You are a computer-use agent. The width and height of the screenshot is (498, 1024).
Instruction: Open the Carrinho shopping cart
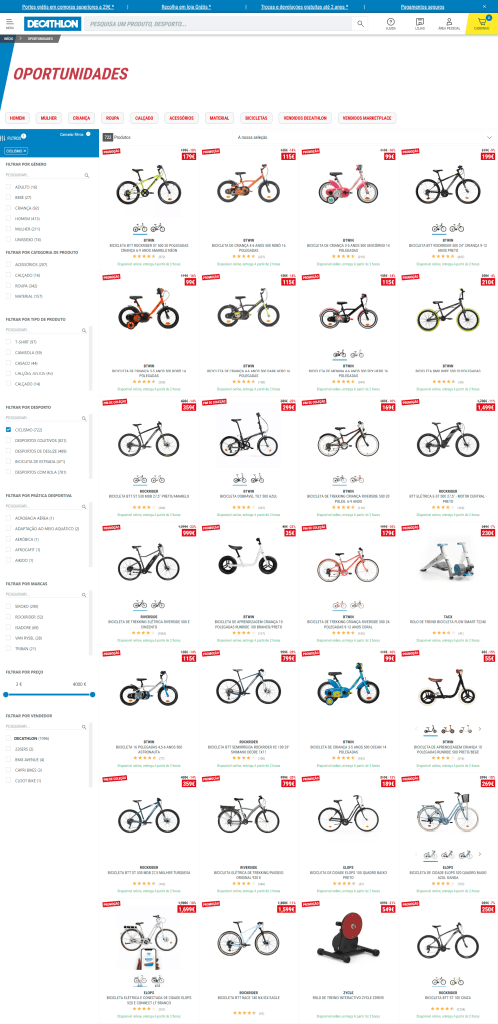tap(482, 24)
